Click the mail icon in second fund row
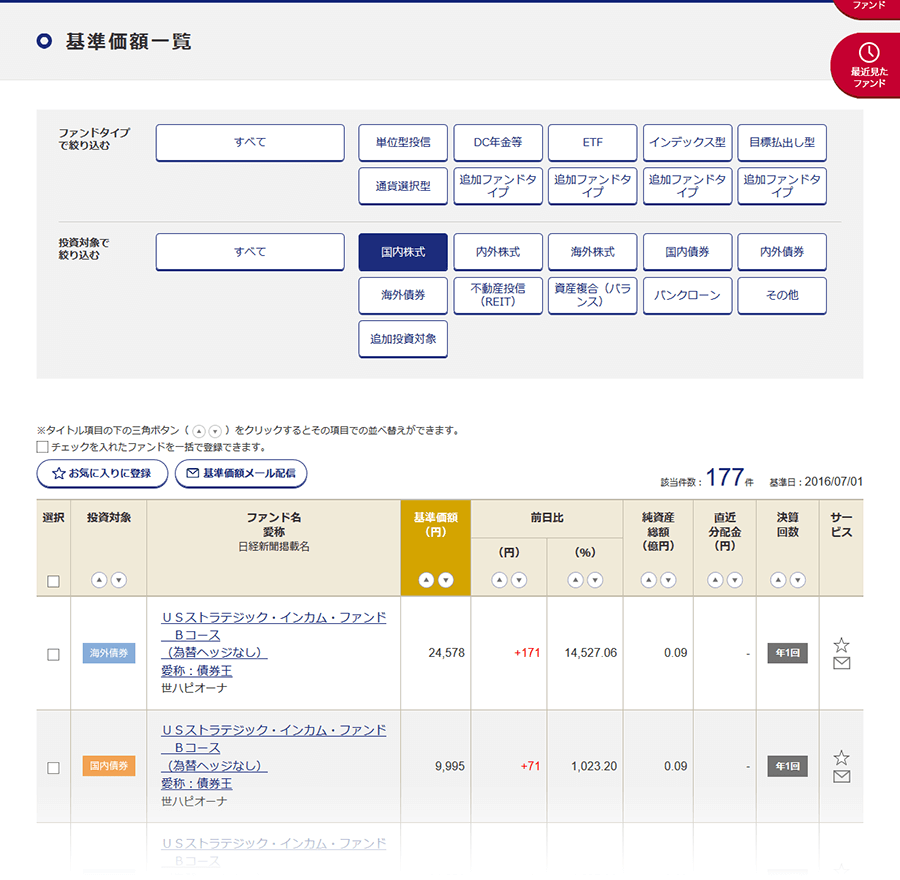The height and width of the screenshot is (880, 900). [841, 776]
